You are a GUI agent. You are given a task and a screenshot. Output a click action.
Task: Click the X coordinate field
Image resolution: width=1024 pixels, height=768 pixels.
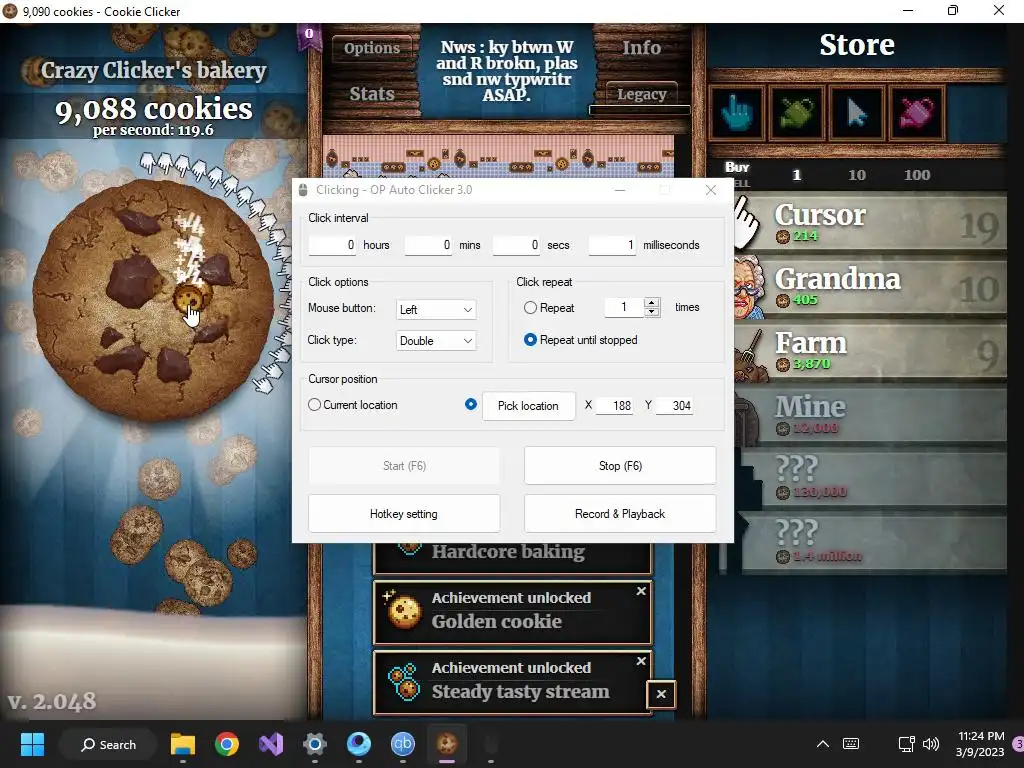pos(615,406)
